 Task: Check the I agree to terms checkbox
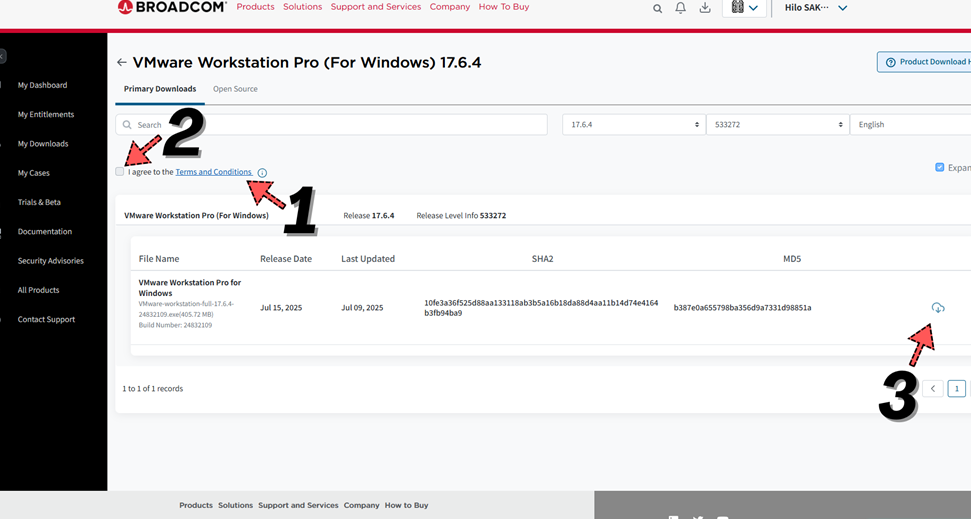pos(120,172)
